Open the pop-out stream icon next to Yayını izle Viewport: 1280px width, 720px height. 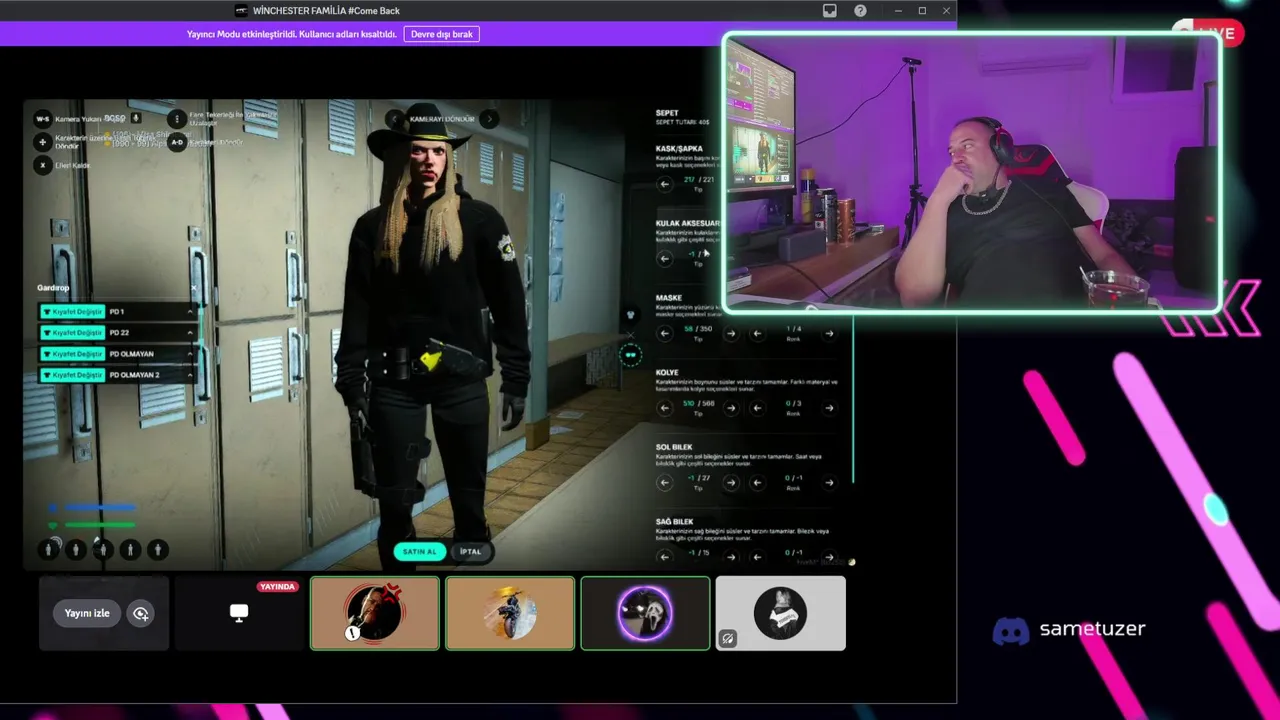click(x=141, y=614)
